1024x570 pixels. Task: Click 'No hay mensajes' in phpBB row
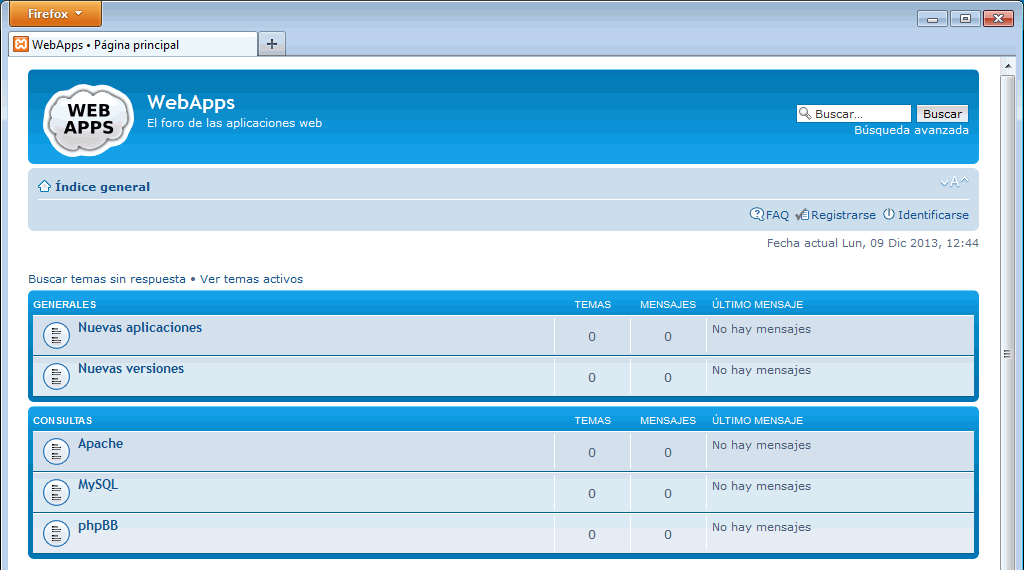coord(761,528)
